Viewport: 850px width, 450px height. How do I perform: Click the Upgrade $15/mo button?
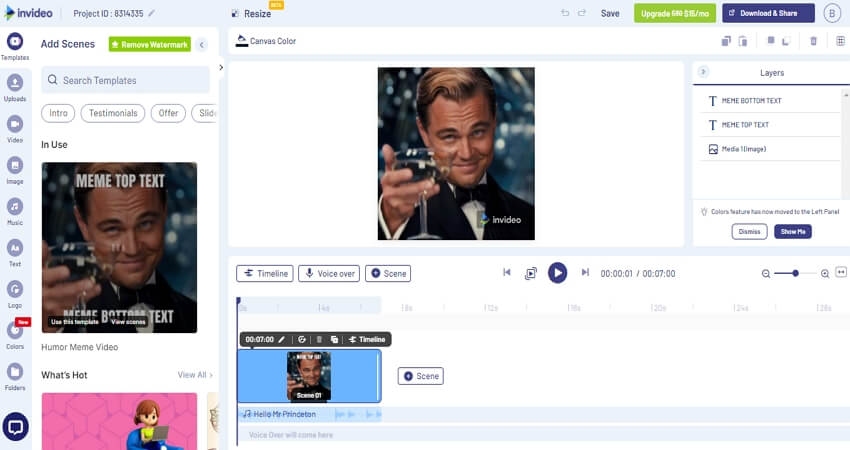pos(675,13)
